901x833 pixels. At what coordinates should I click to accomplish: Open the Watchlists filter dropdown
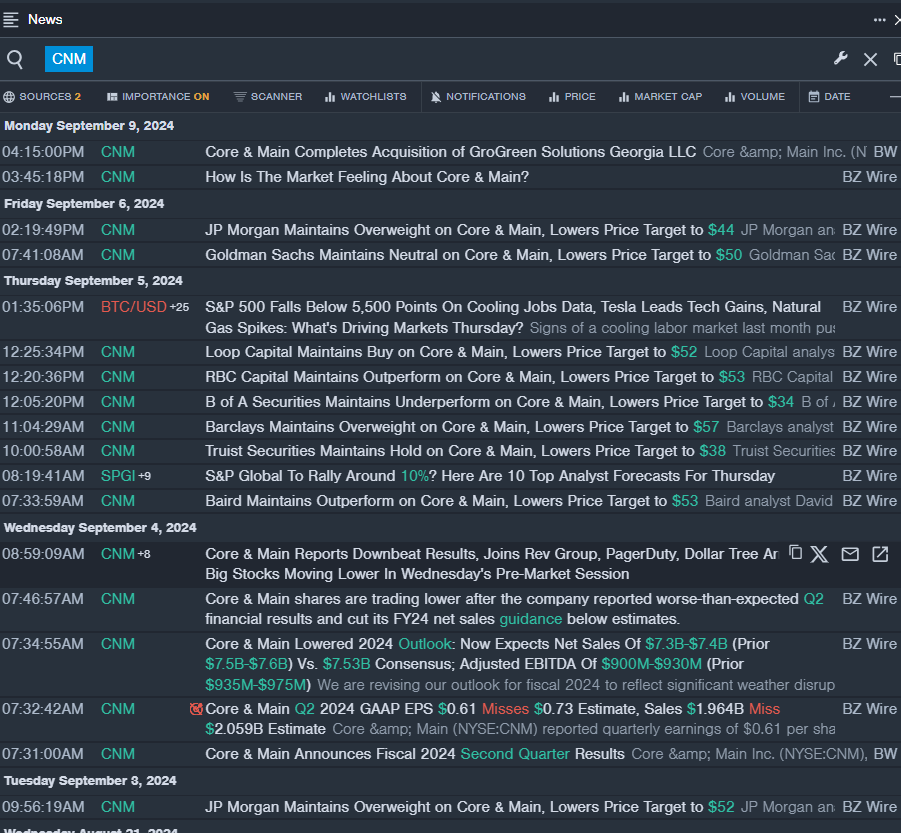(365, 97)
